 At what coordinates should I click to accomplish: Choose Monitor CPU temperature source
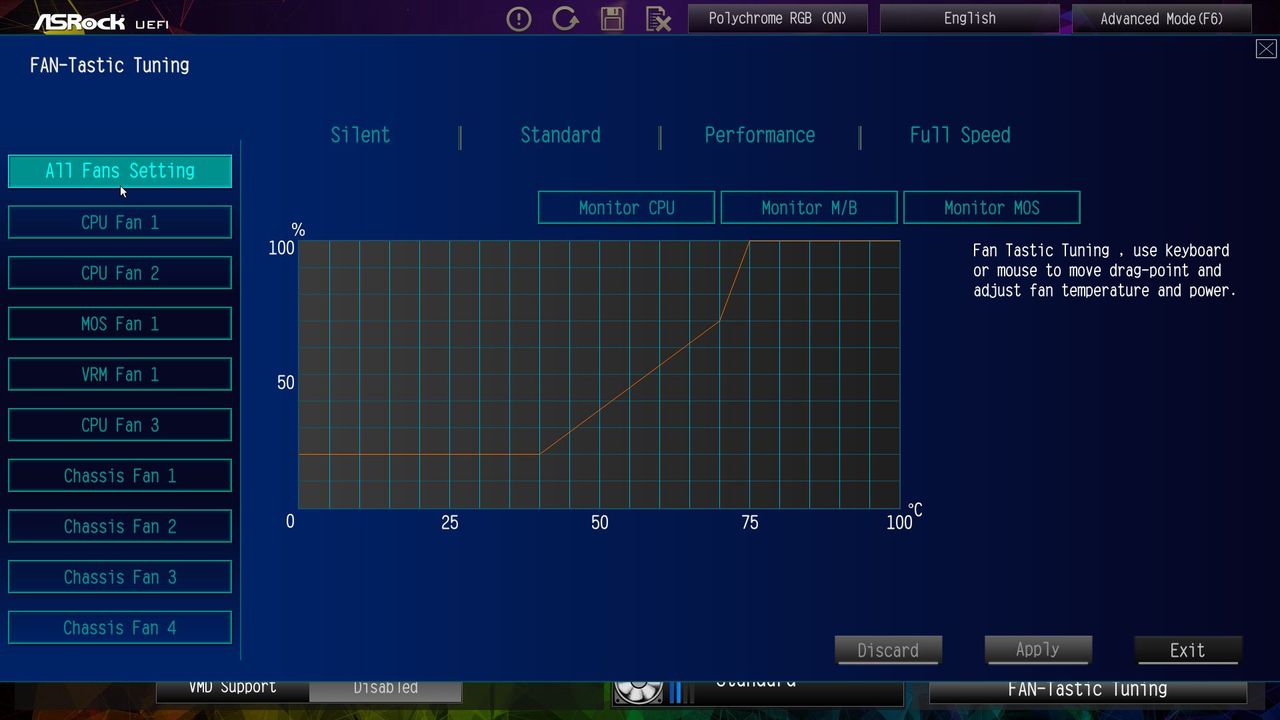(x=626, y=208)
